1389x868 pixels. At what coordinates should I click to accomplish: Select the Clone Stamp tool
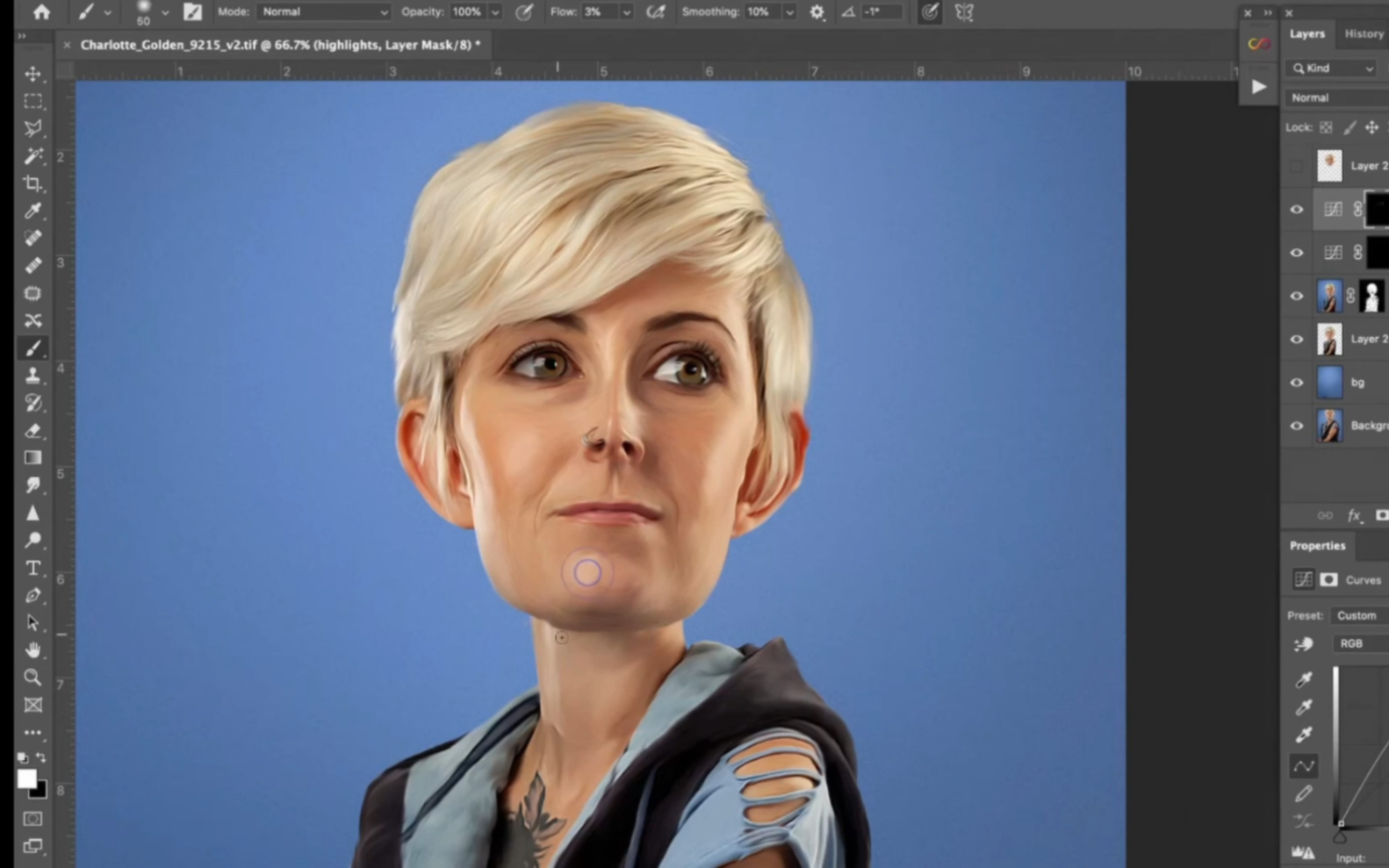coord(33,376)
